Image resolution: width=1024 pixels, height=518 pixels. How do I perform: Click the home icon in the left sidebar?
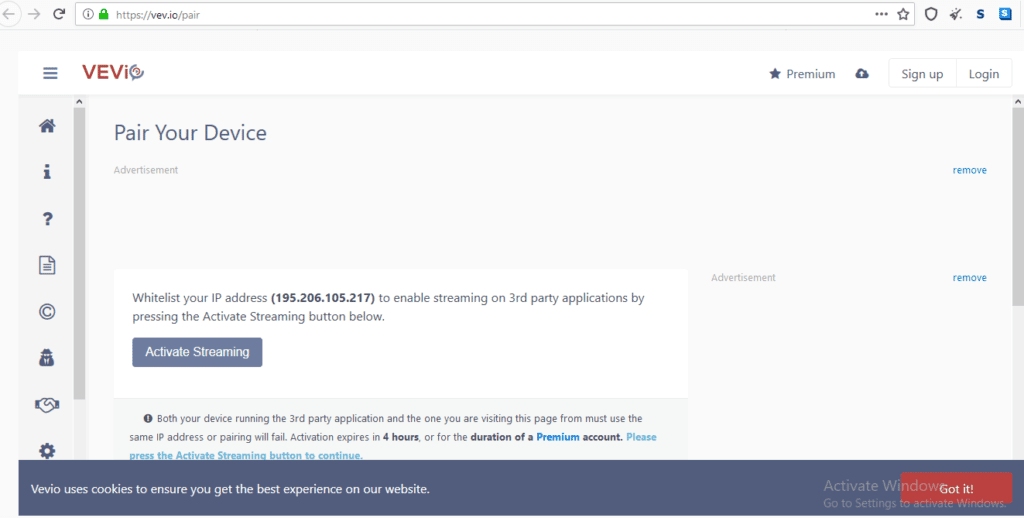coord(47,126)
